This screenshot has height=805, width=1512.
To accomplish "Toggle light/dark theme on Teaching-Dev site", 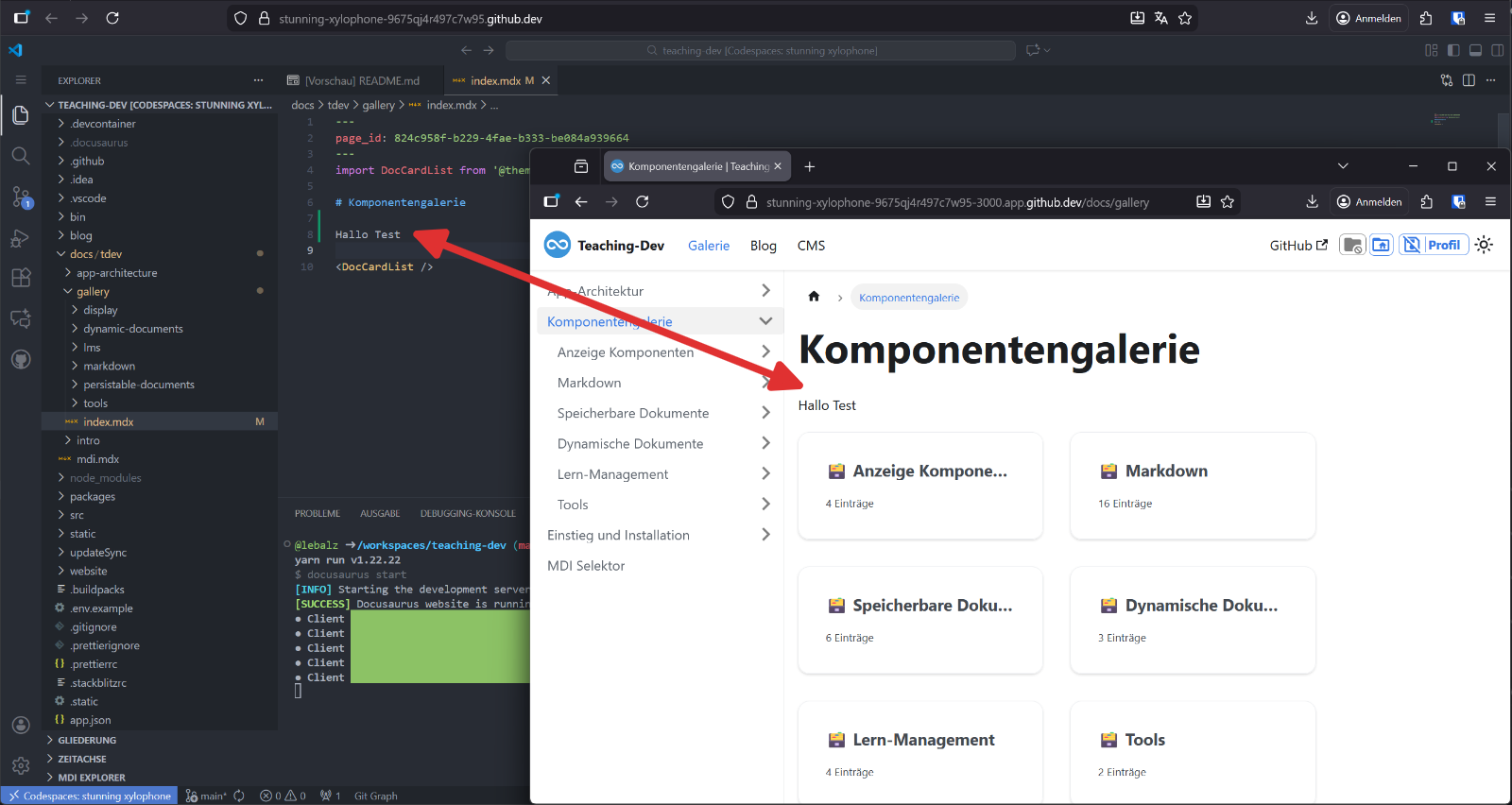I will pos(1484,245).
